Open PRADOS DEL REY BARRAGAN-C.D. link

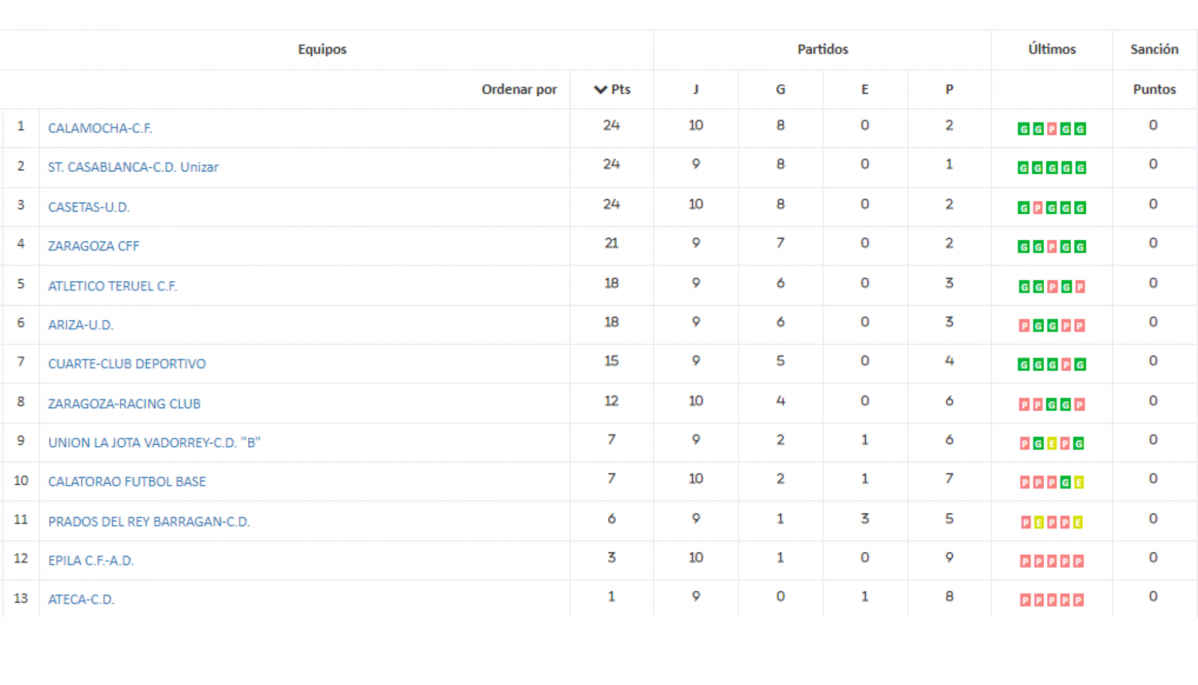pyautogui.click(x=149, y=522)
